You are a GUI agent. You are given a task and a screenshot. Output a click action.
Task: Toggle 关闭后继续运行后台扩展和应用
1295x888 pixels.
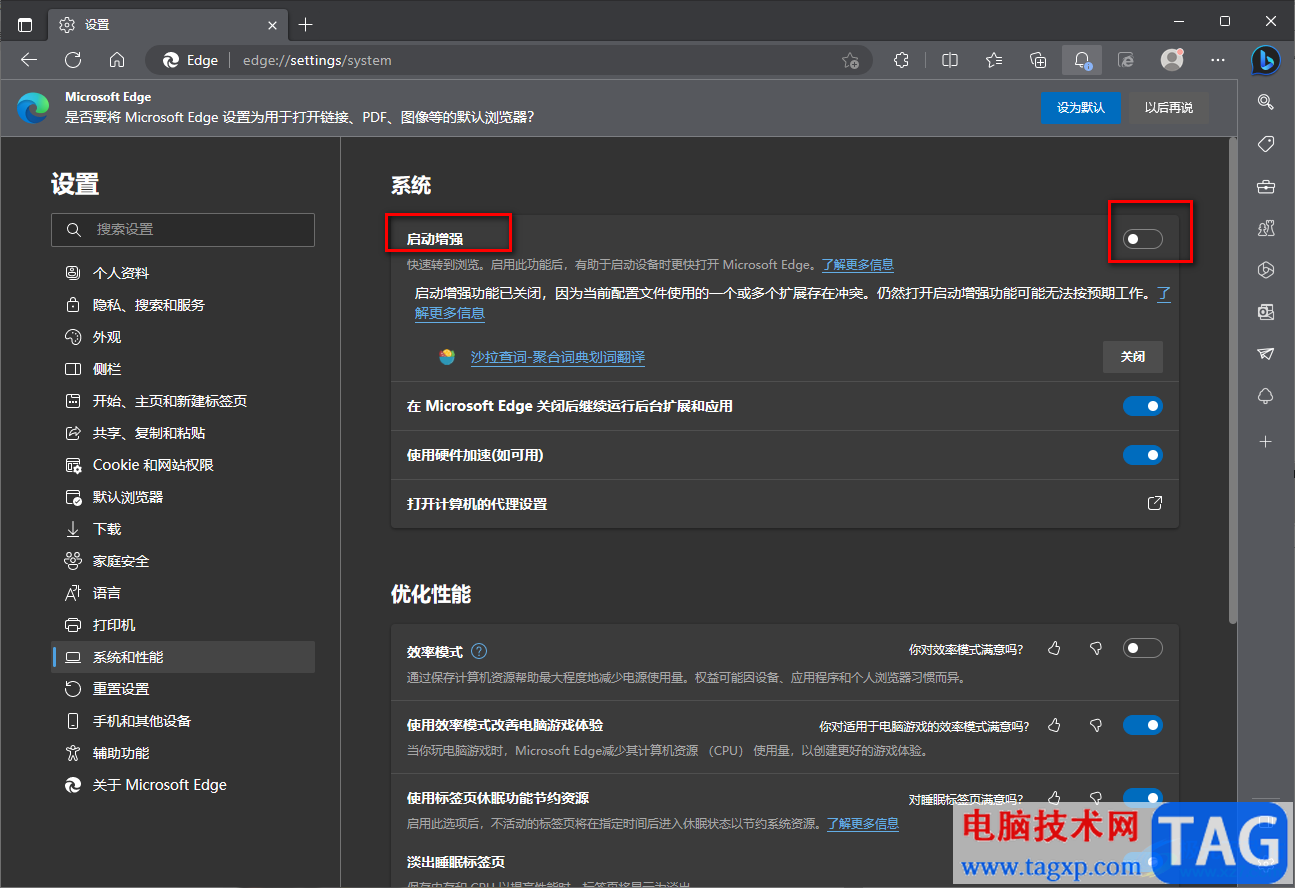(x=1143, y=406)
